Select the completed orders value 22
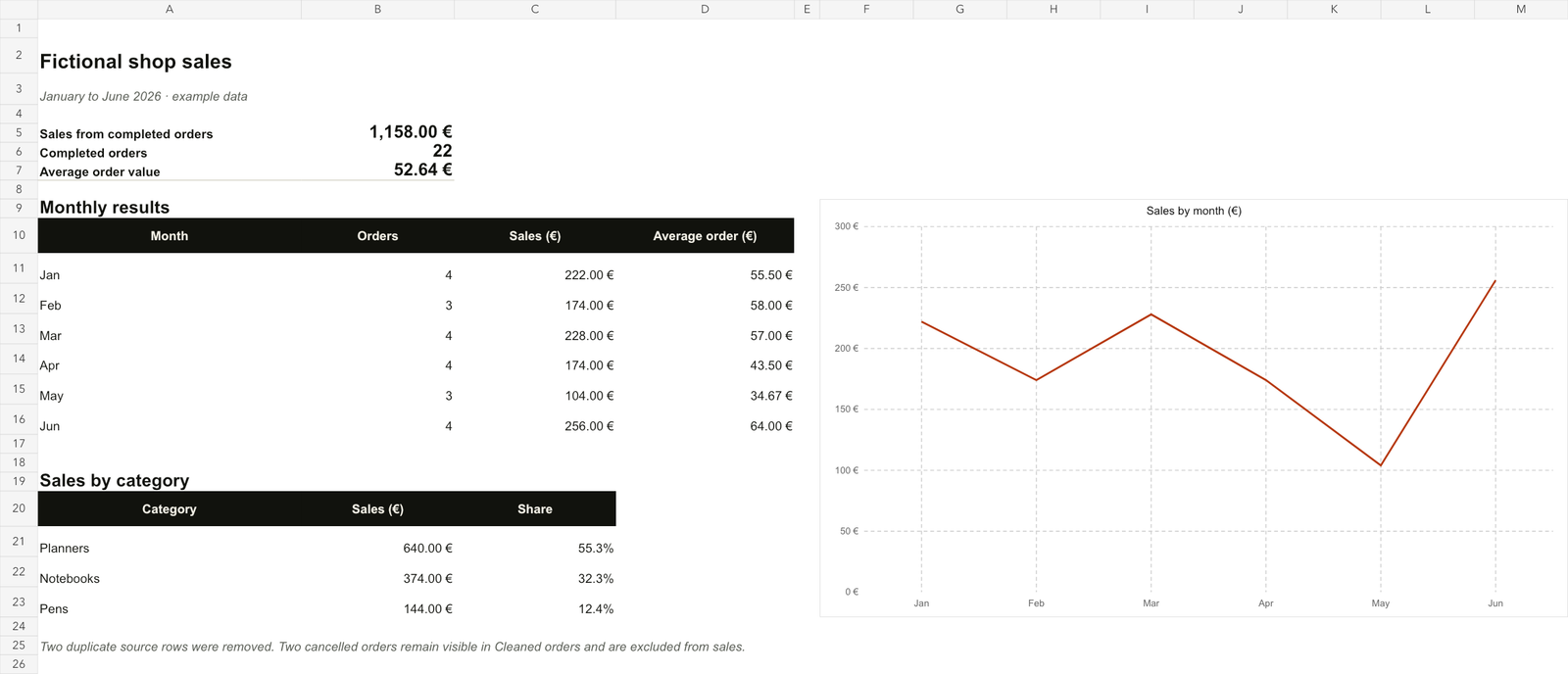This screenshot has width=1568, height=674. point(442,151)
